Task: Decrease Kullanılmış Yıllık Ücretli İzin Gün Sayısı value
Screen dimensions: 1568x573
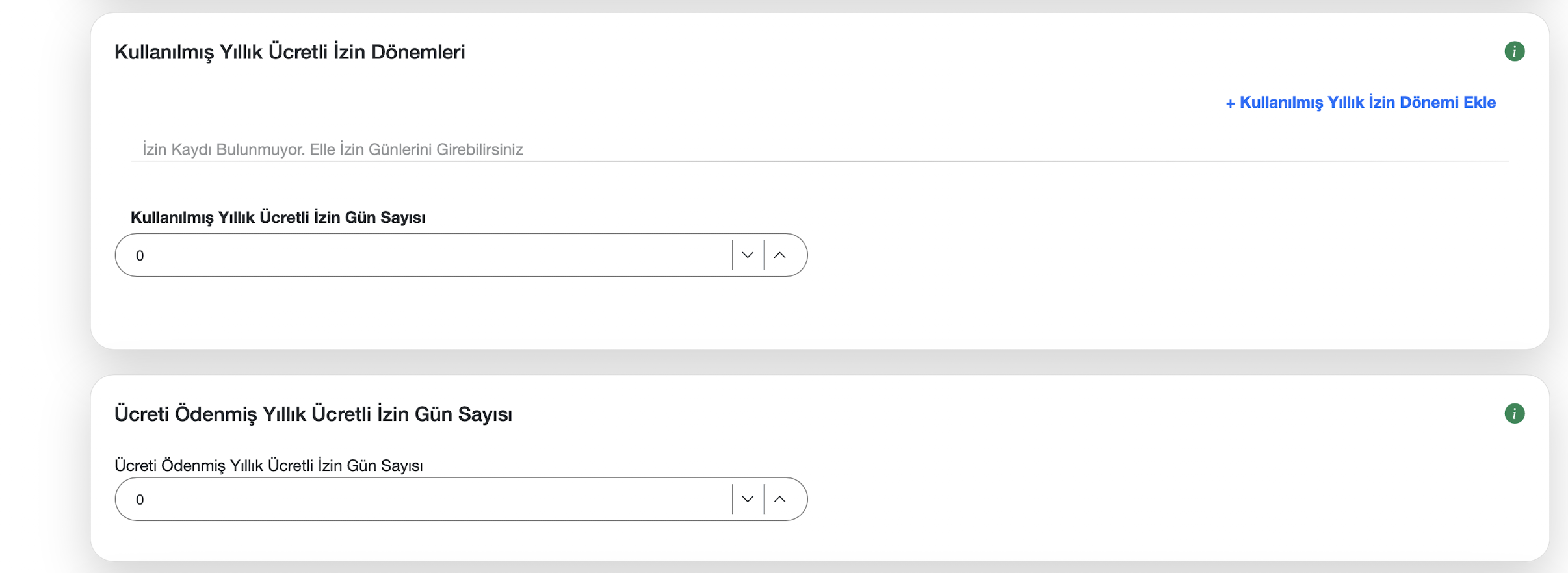Action: 748,255
